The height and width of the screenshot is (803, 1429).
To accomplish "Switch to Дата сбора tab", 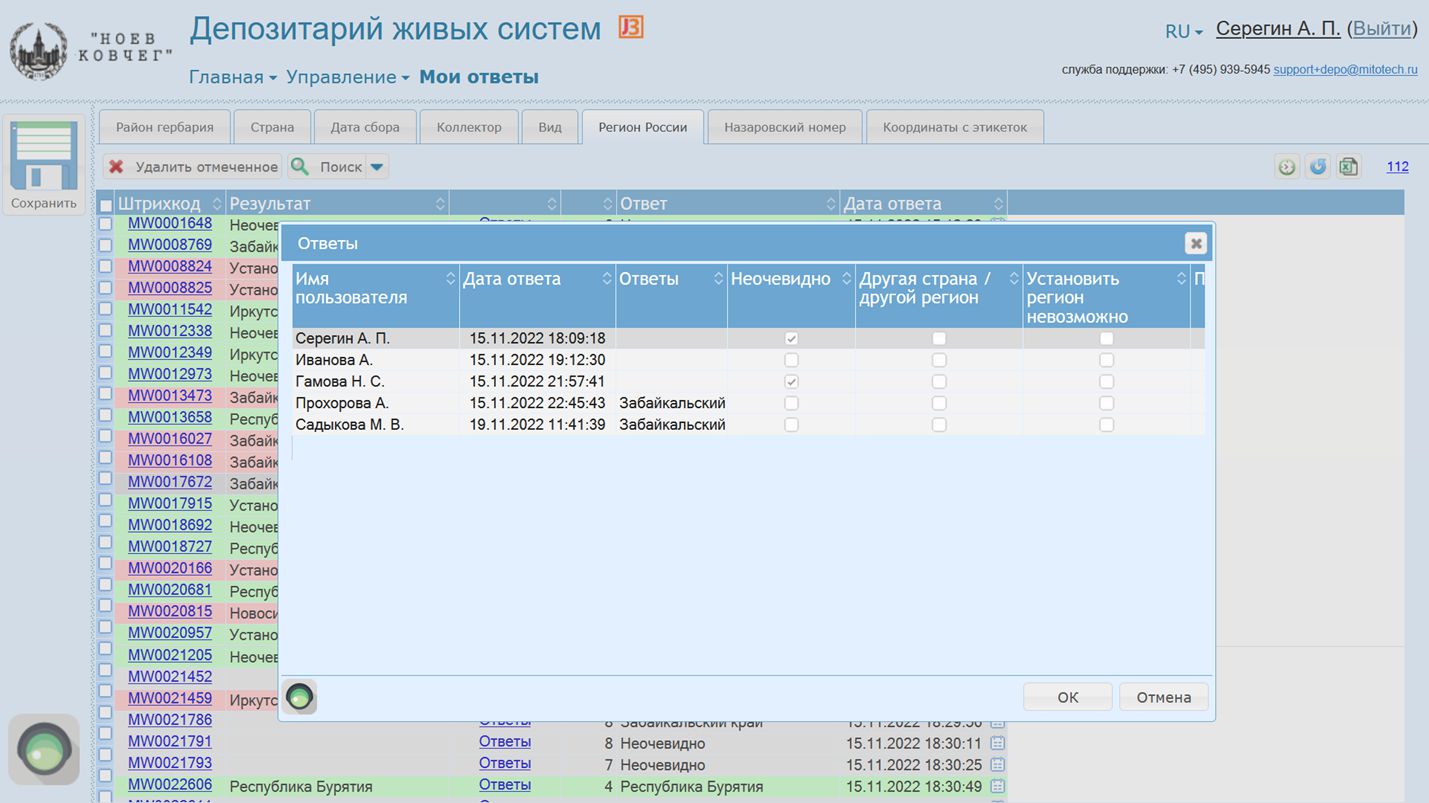I will click(365, 127).
